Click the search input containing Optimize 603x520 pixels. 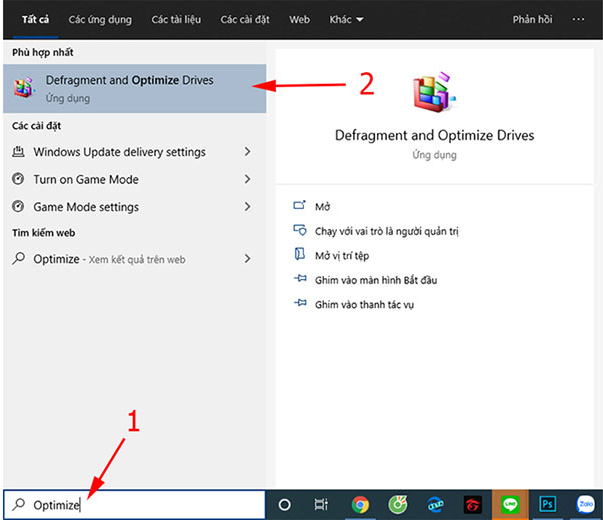click(135, 504)
